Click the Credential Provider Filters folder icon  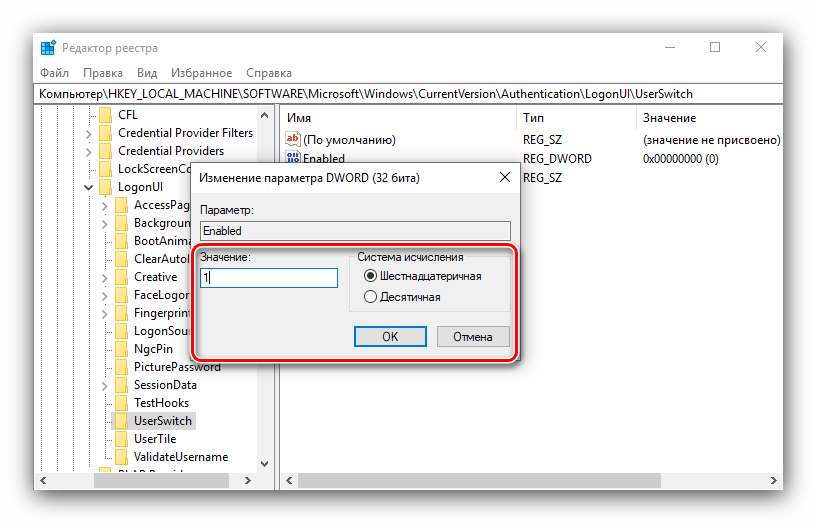[x=105, y=133]
